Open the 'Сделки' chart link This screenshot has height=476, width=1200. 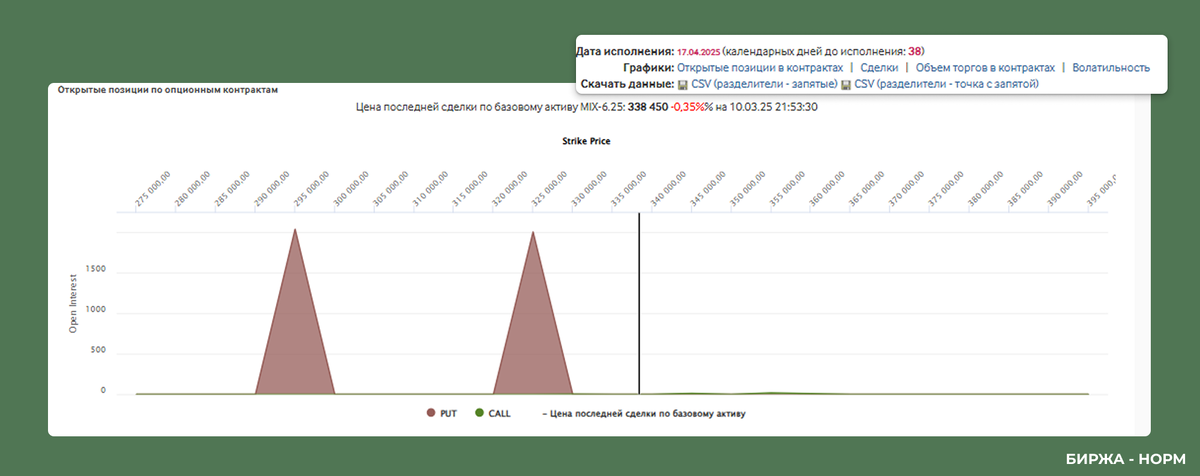click(x=879, y=68)
